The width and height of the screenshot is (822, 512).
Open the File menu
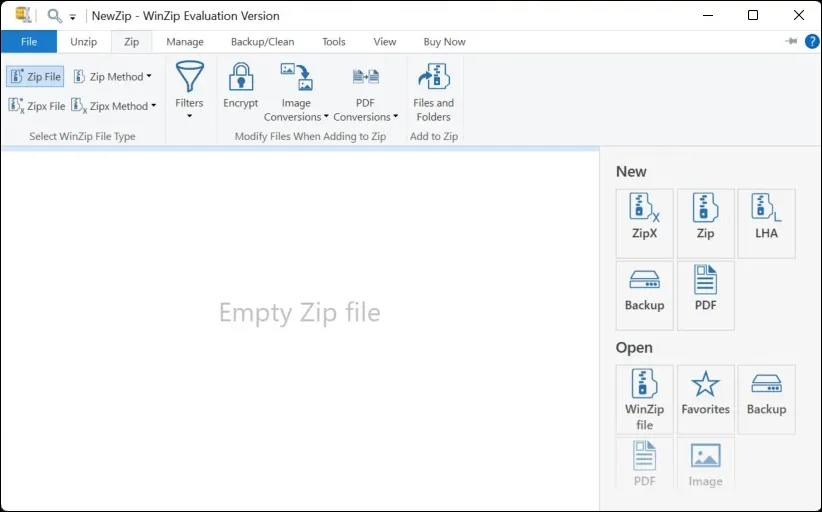click(29, 41)
